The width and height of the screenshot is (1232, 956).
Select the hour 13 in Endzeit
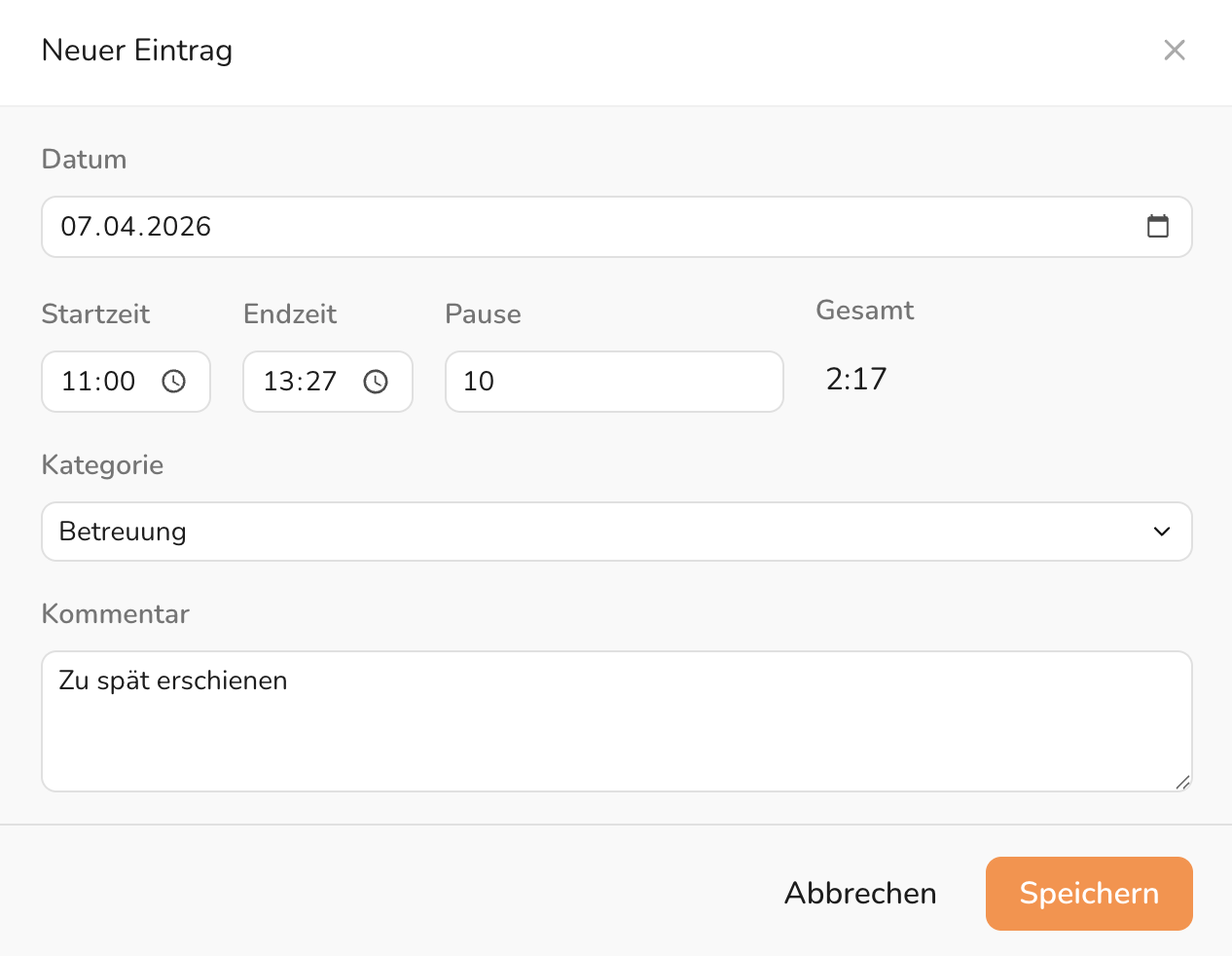click(x=277, y=382)
